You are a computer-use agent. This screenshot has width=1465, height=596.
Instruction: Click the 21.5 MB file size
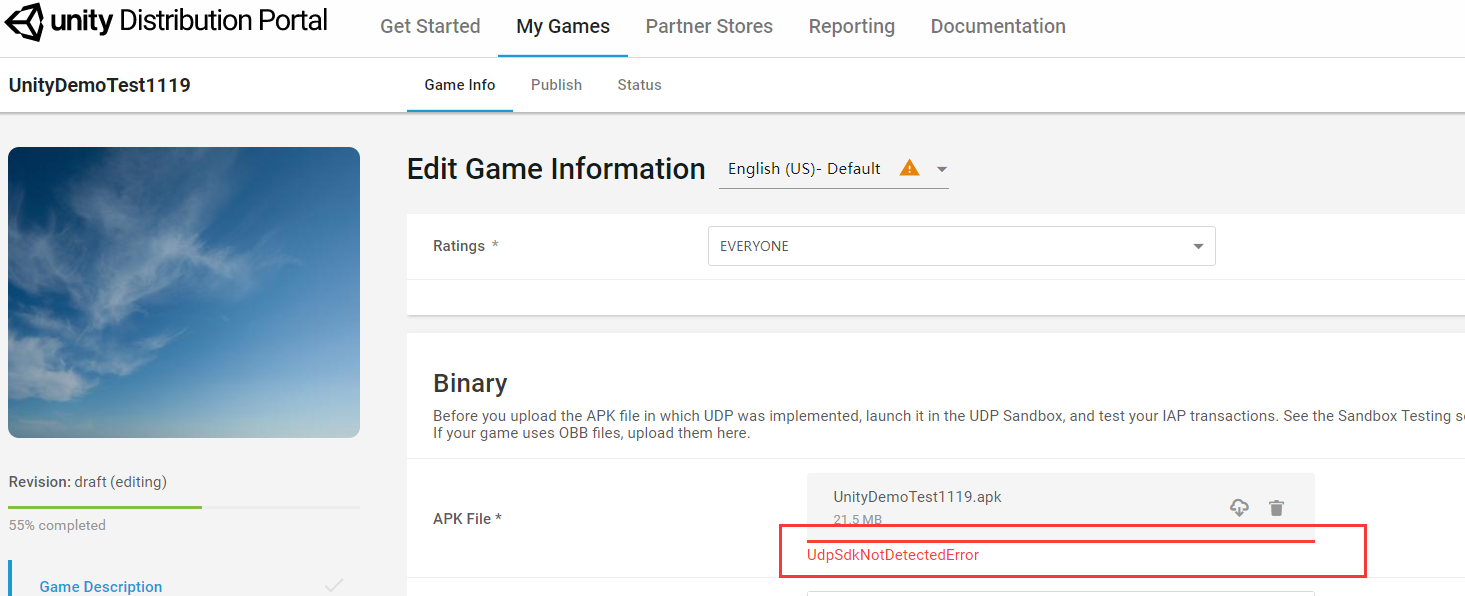(x=857, y=520)
